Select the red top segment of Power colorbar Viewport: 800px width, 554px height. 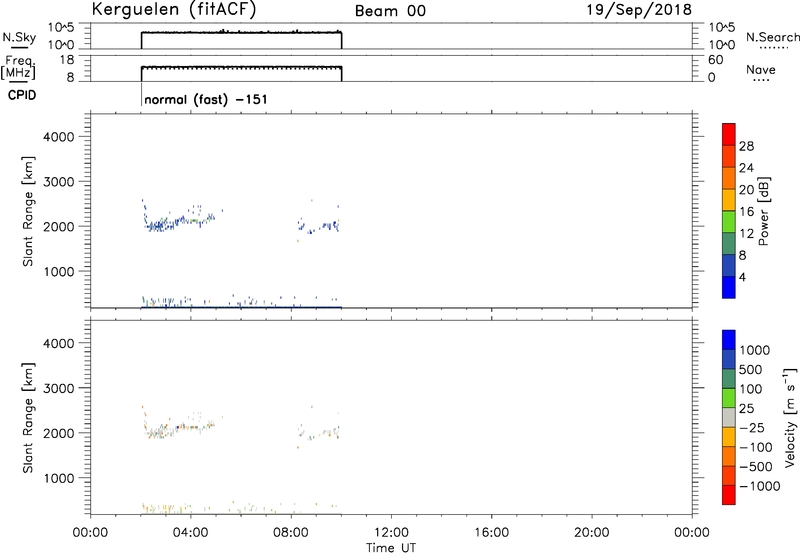[729, 134]
